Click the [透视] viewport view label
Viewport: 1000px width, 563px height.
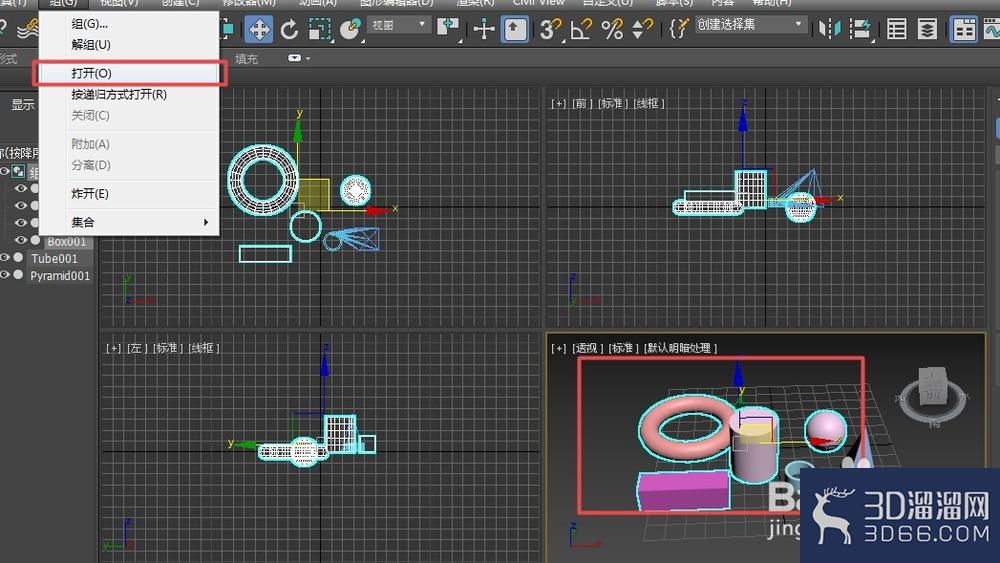point(587,348)
